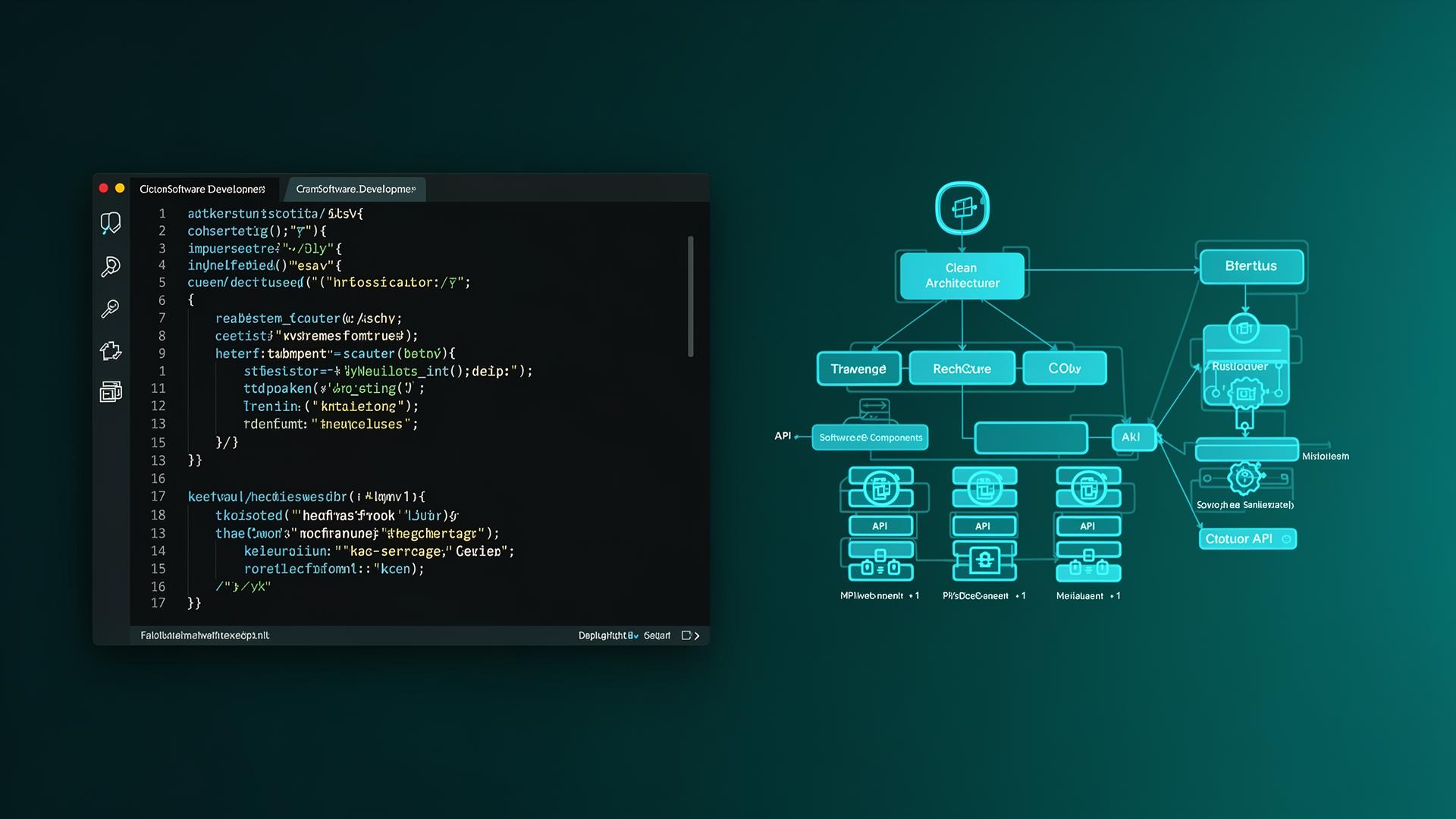Click the circular icon above the third API column

(1088, 488)
